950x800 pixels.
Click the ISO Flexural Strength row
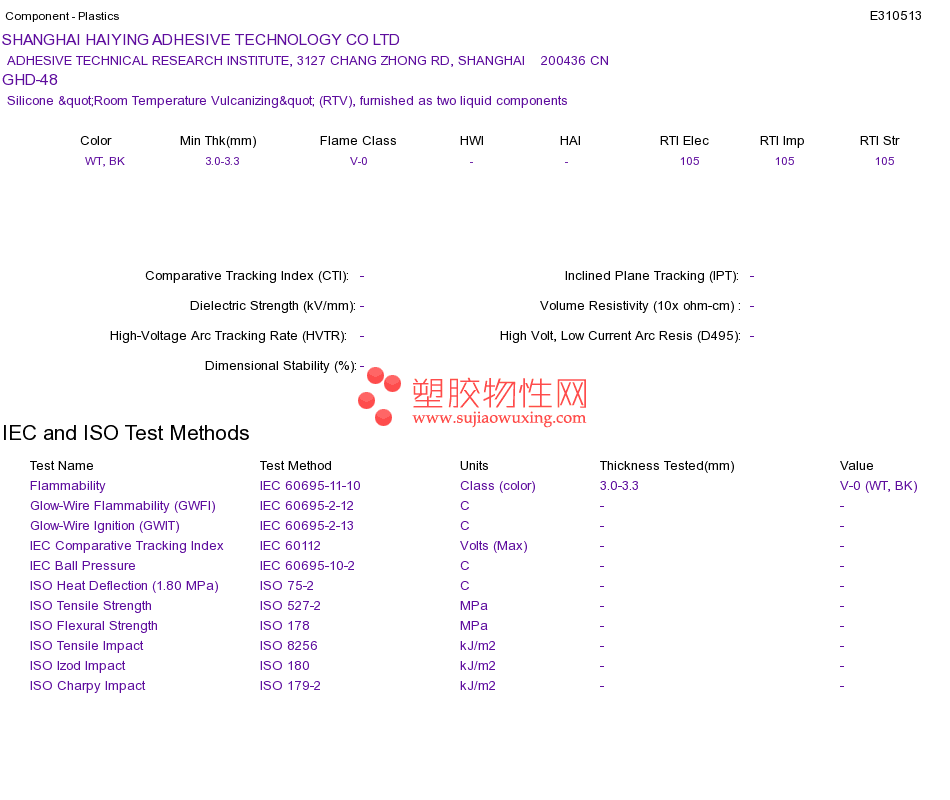click(94, 625)
